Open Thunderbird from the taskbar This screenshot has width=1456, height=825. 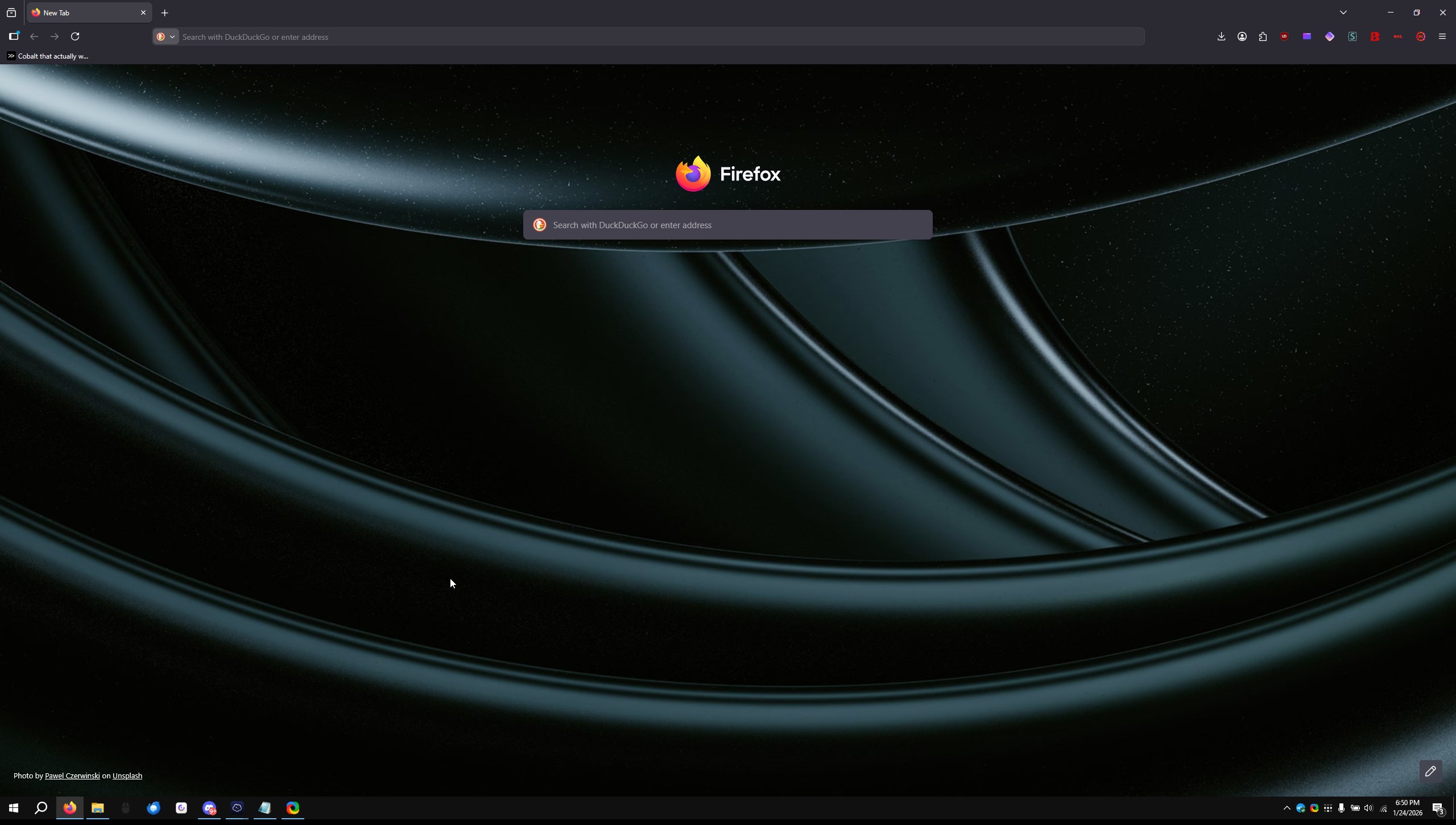[154, 808]
